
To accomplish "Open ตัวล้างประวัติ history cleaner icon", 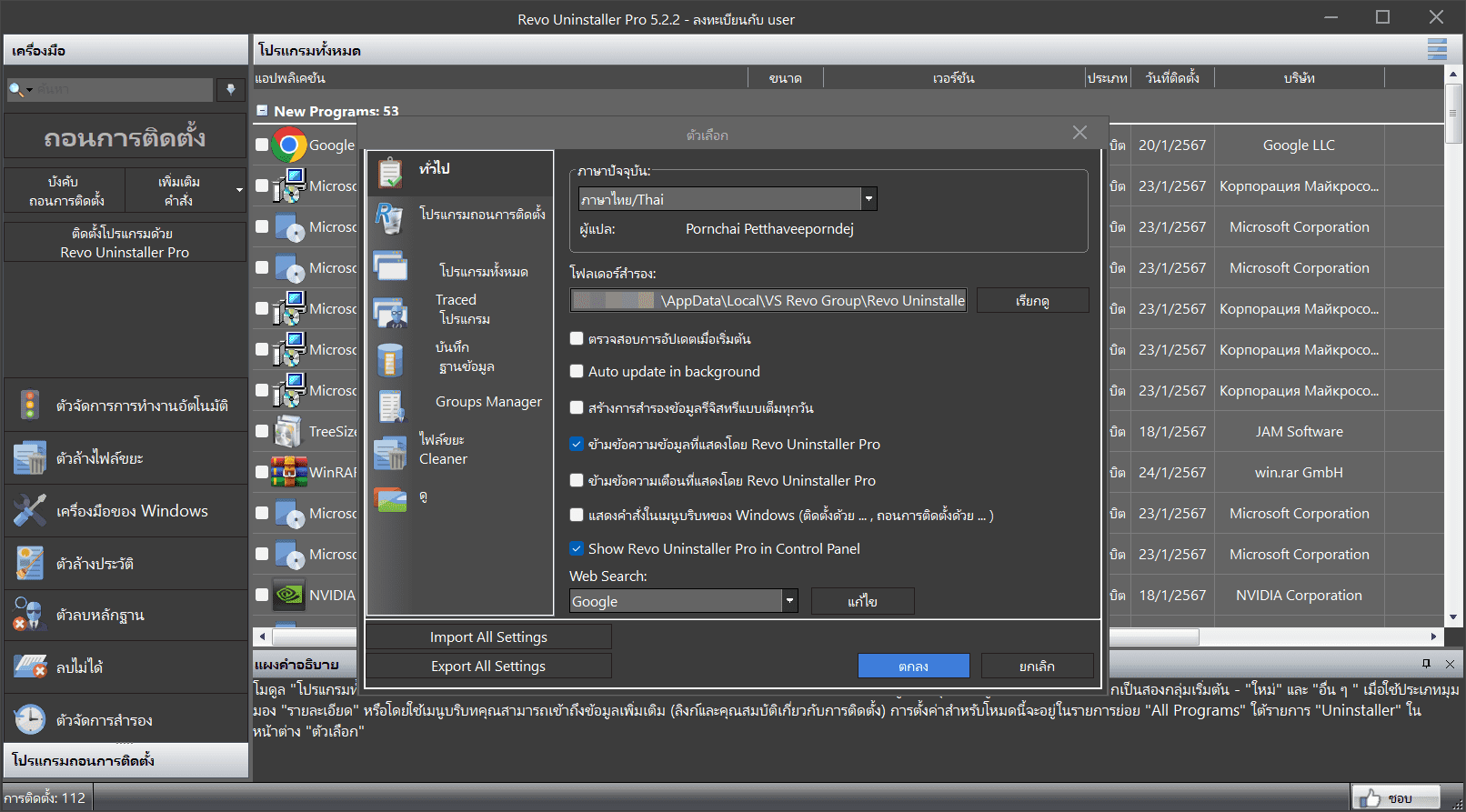I will (29, 563).
